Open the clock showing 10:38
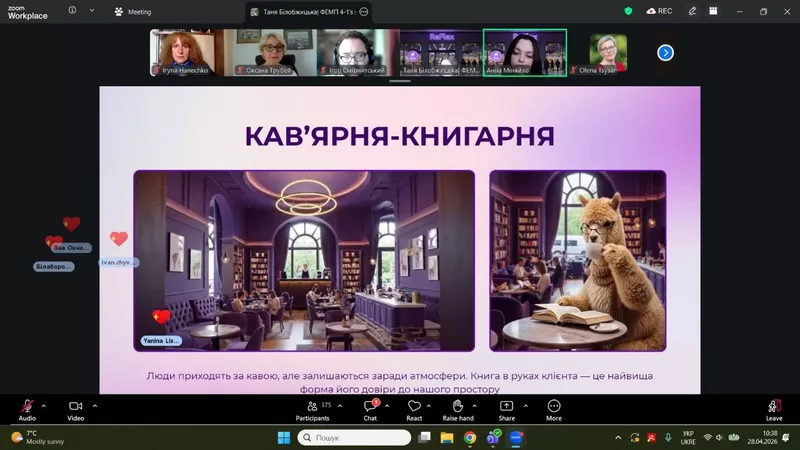 (x=763, y=438)
